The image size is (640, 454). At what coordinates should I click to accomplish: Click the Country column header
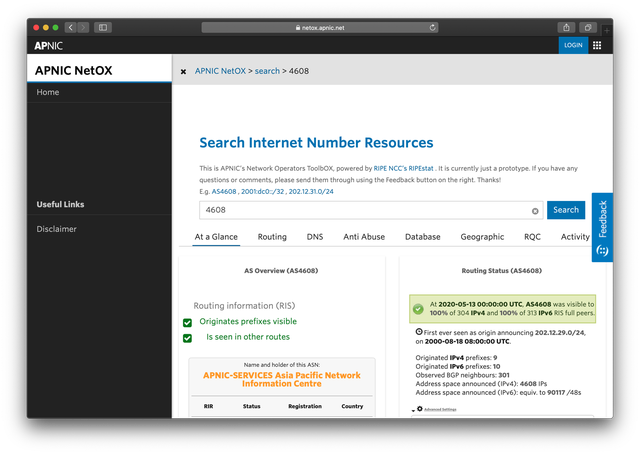point(352,406)
